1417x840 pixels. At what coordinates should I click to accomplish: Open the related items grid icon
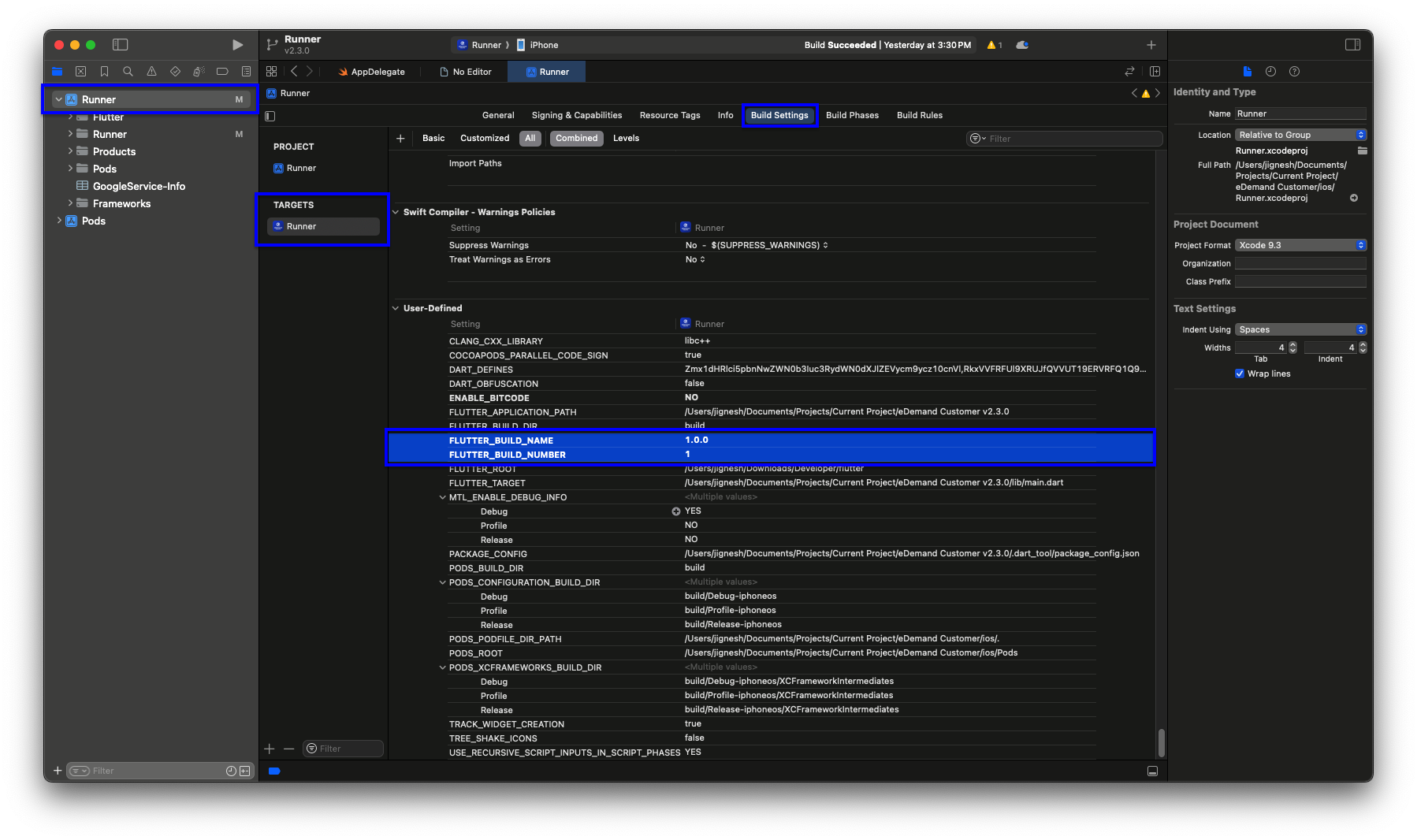click(272, 72)
